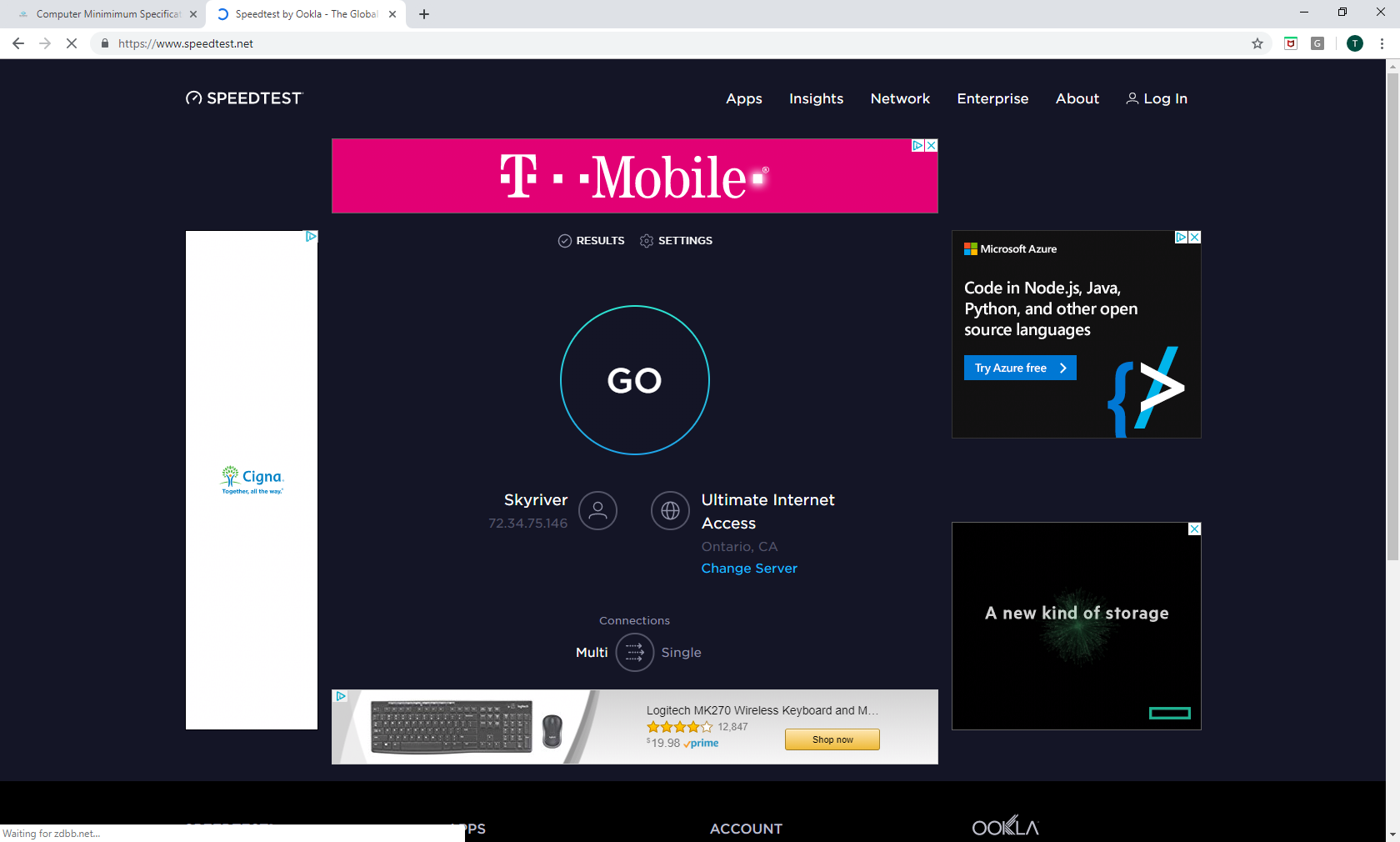This screenshot has height=842, width=1400.
Task: Click the Ookla logo in footer
Action: click(1005, 826)
